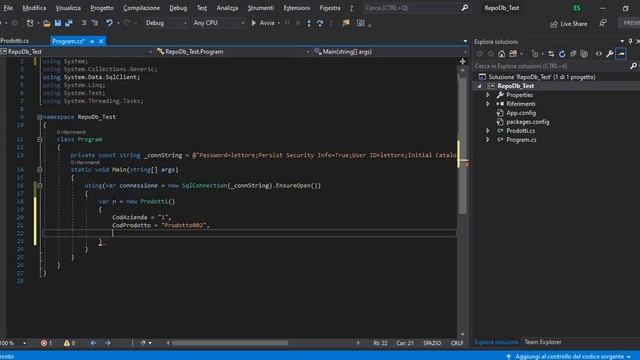Image resolution: width=640 pixels, height=360 pixels.
Task: Click the Home icon in Esplora soluzioni
Action: [502, 54]
